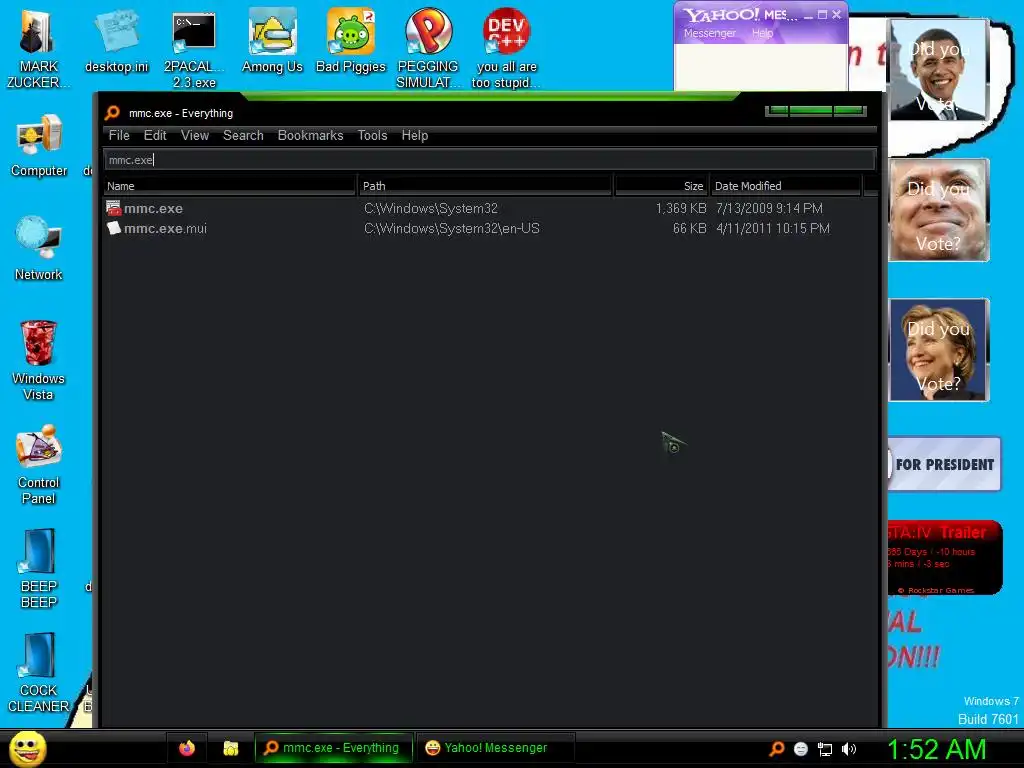Select the Among Us desktop icon
This screenshot has height=768, width=1024.
272,42
